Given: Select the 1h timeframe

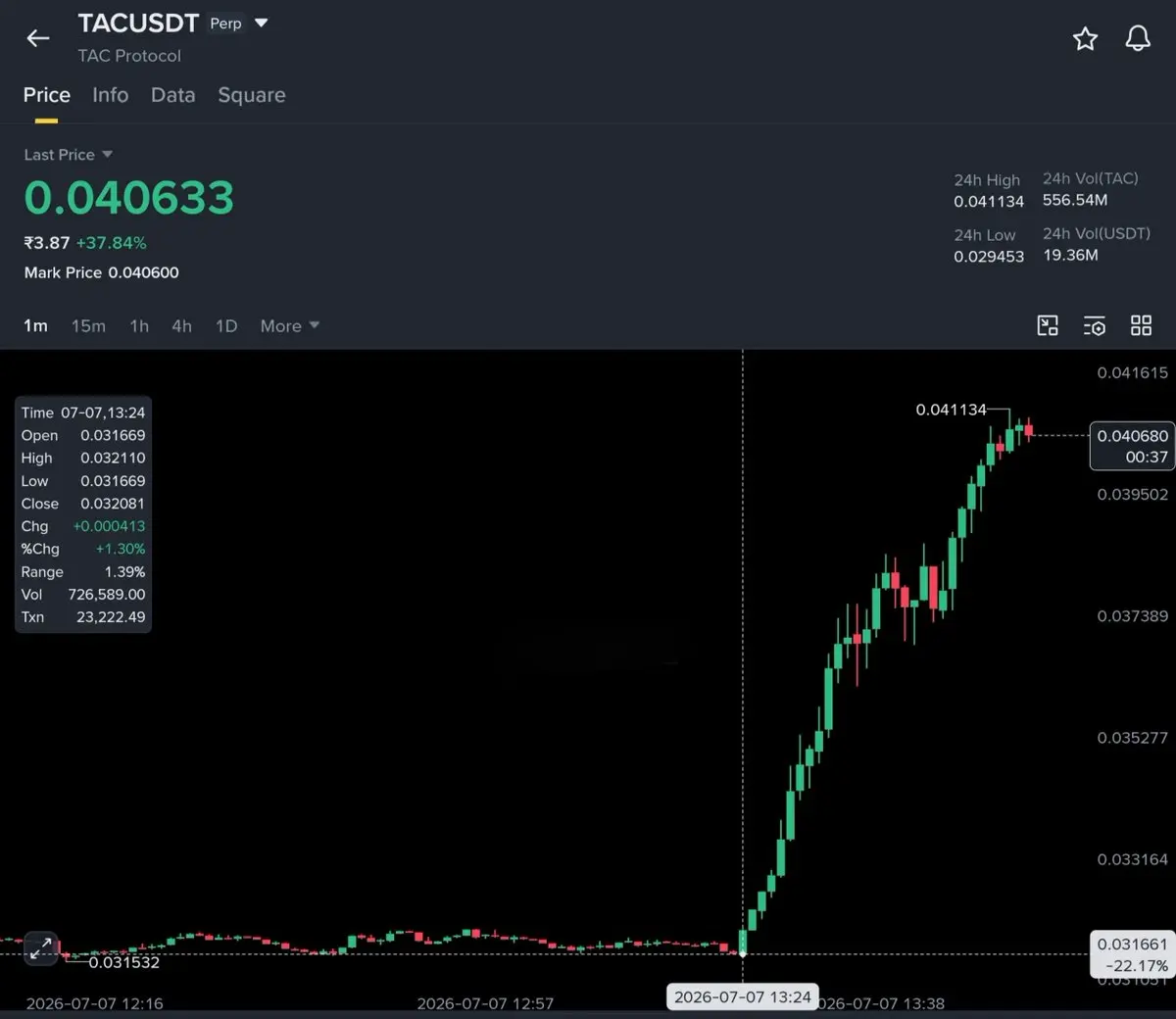Looking at the screenshot, I should pos(139,326).
